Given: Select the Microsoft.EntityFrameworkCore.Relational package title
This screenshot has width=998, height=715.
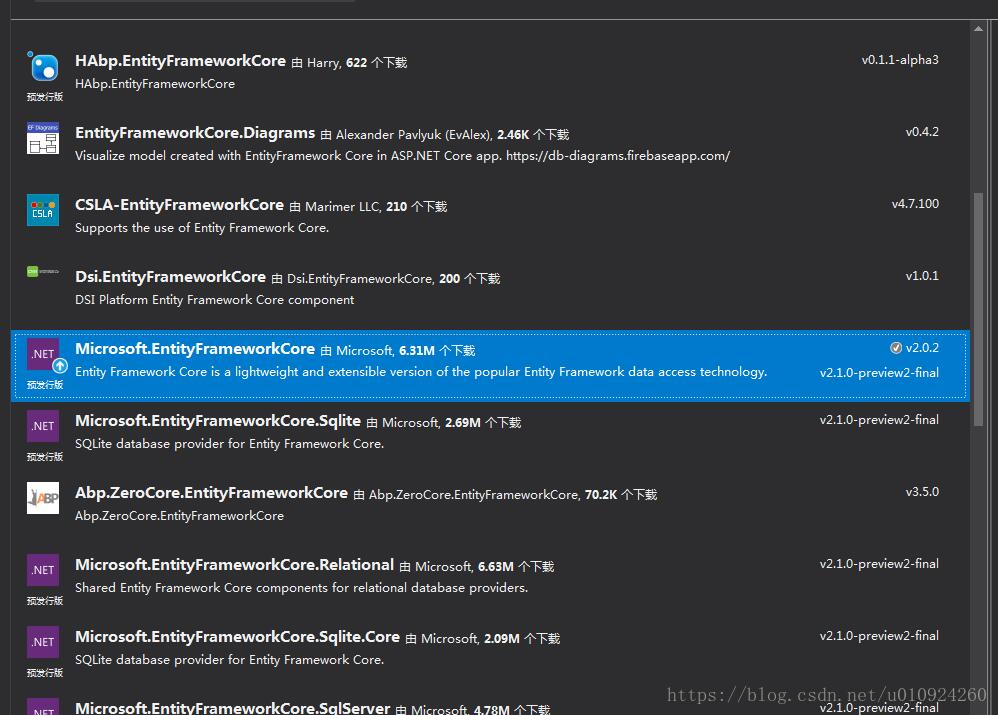Looking at the screenshot, I should click(x=234, y=564).
